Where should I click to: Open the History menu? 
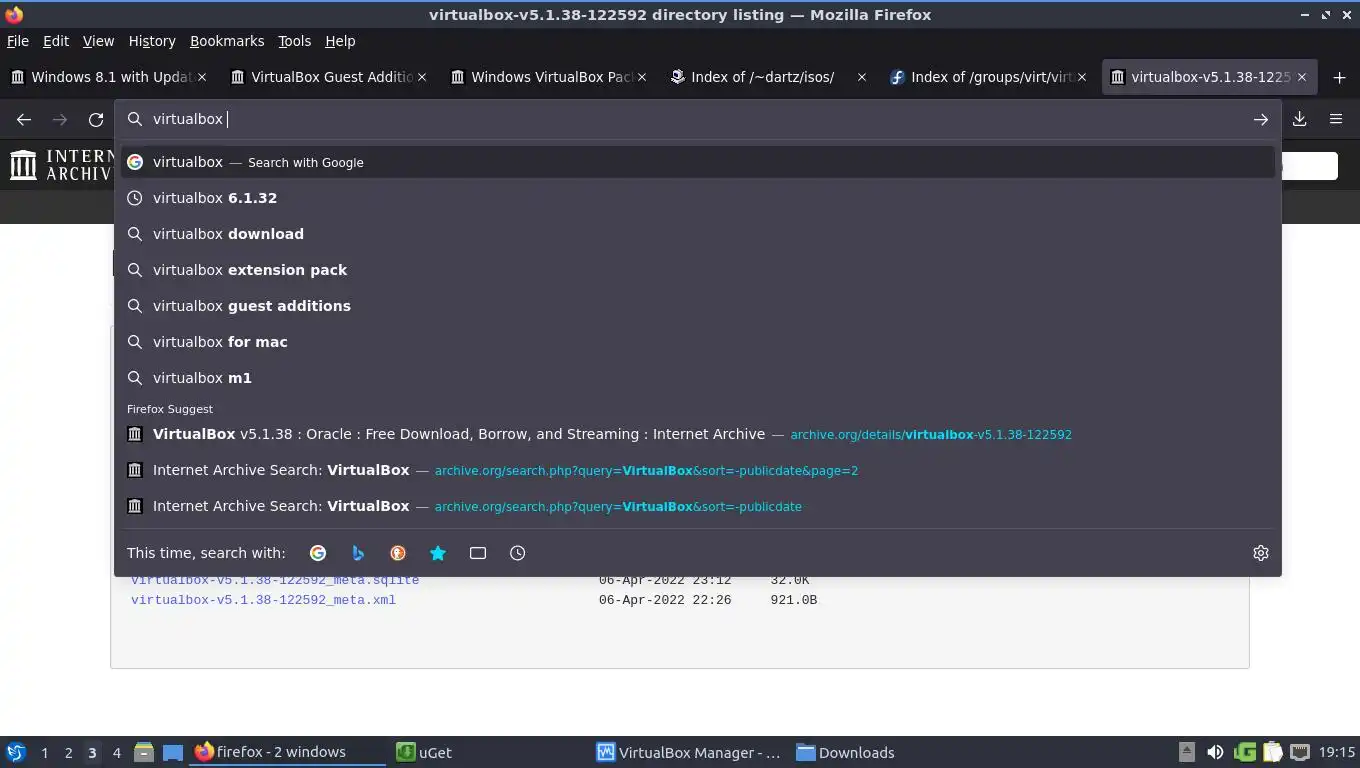point(152,41)
